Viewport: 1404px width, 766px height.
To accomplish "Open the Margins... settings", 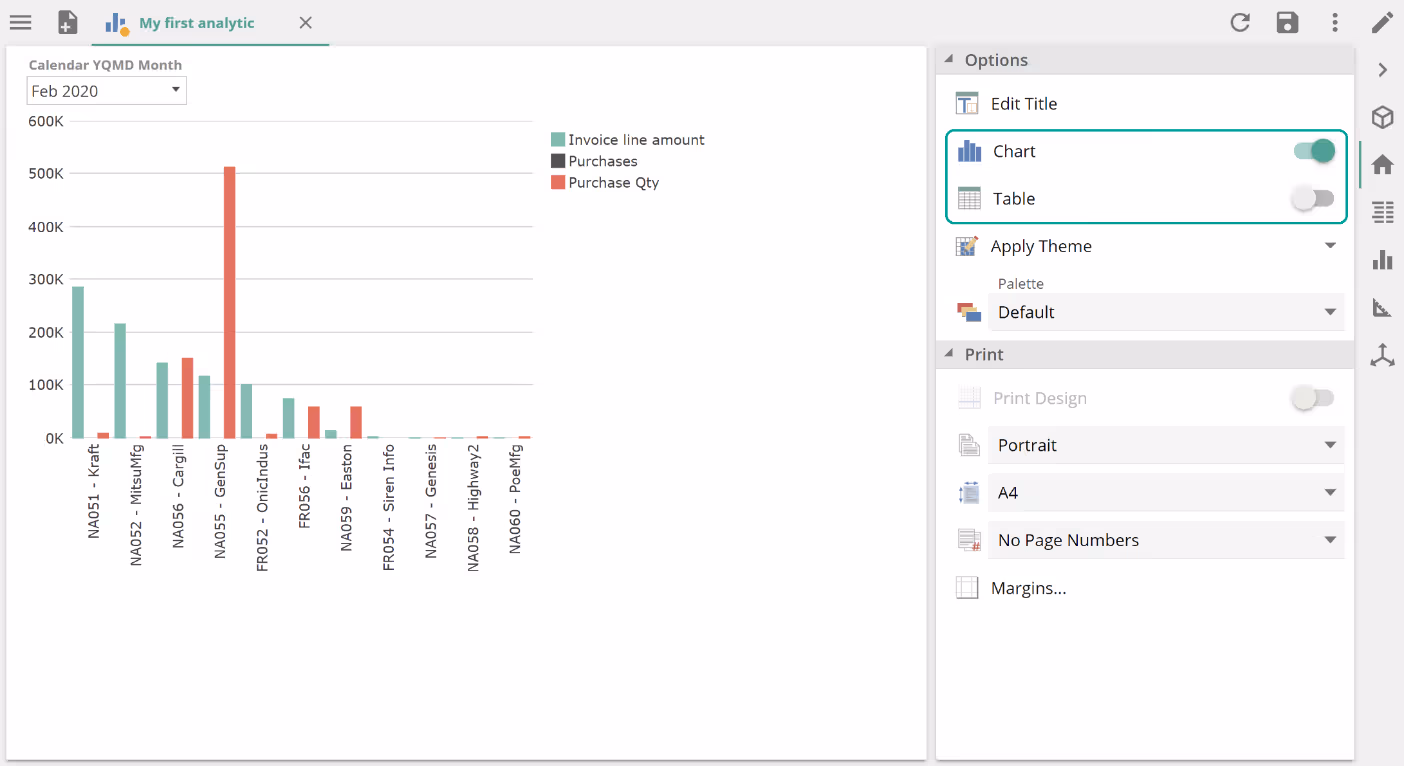I will (1028, 588).
